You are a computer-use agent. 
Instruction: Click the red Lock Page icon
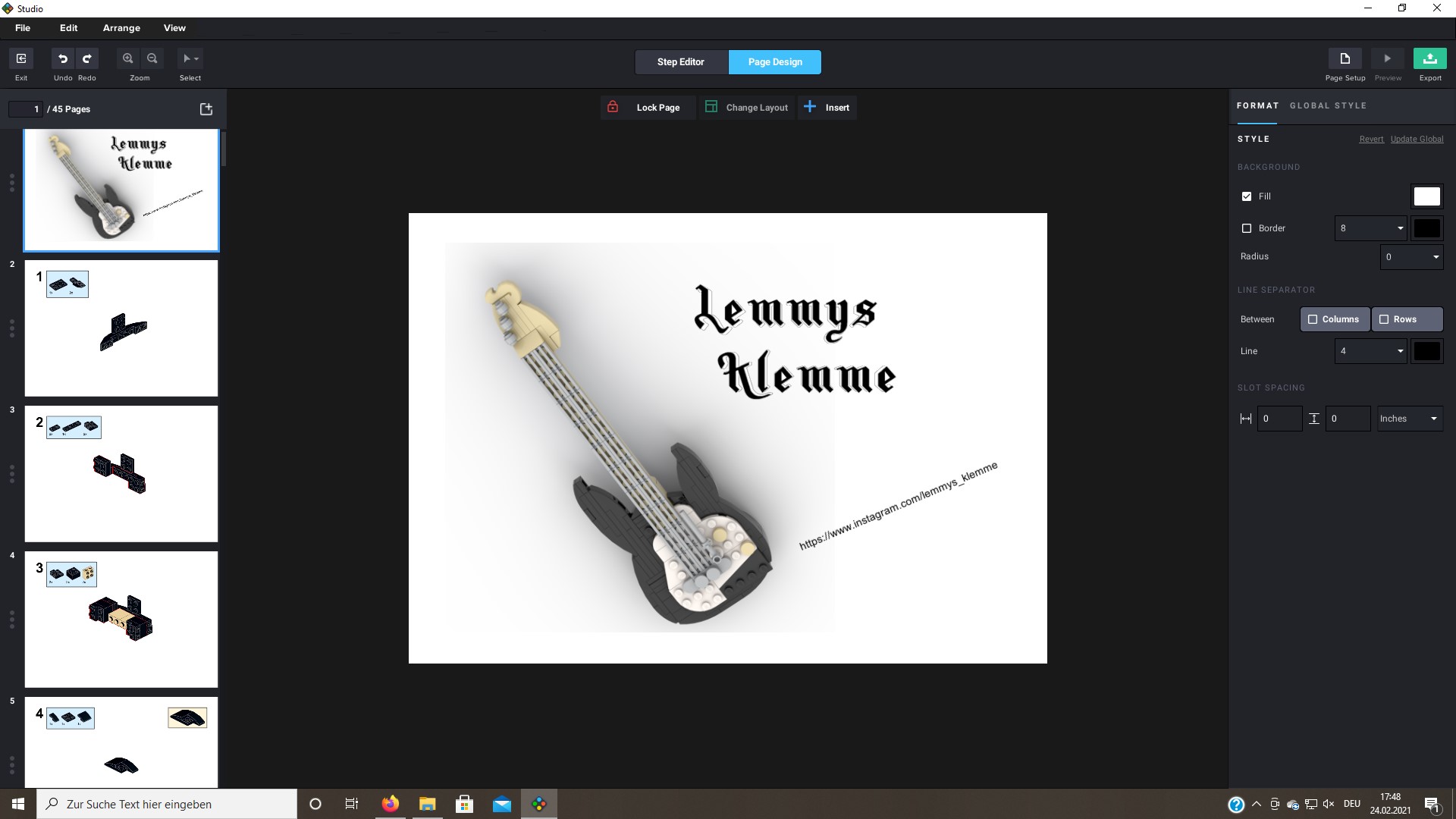point(613,107)
